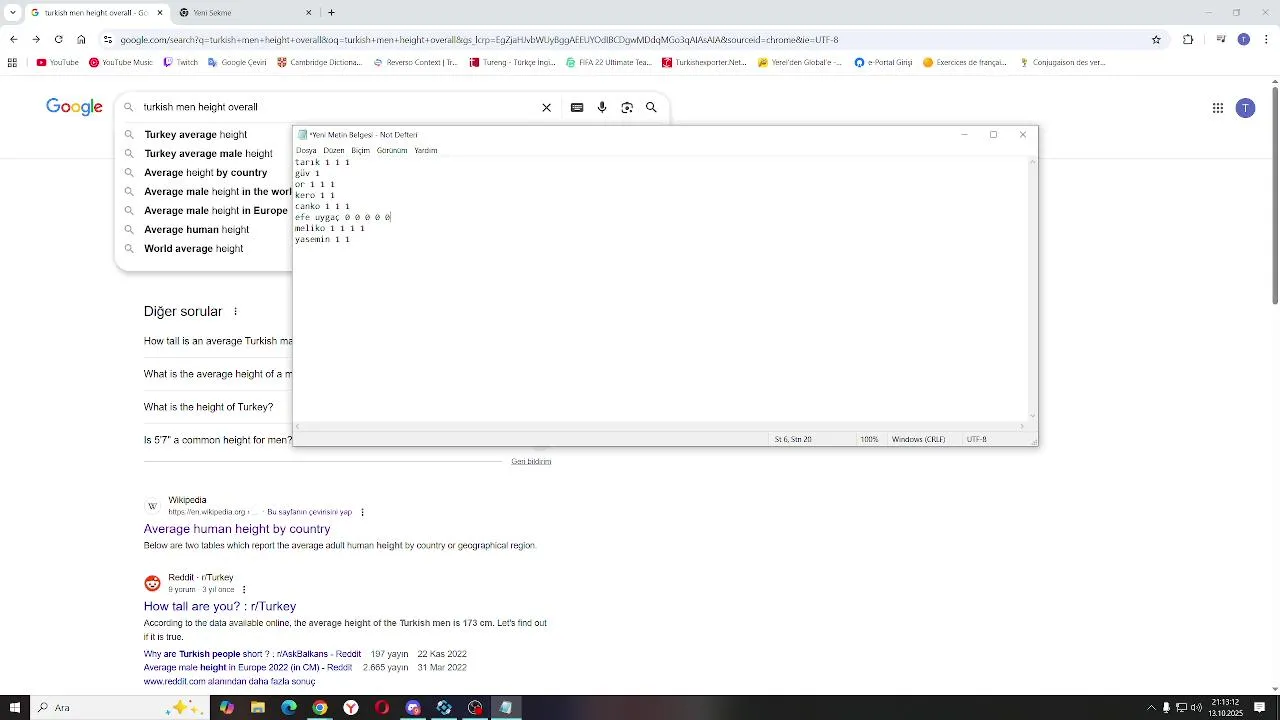This screenshot has width=1280, height=720.
Task: Switch to the Yeni Sekme tab
Action: [x=242, y=13]
